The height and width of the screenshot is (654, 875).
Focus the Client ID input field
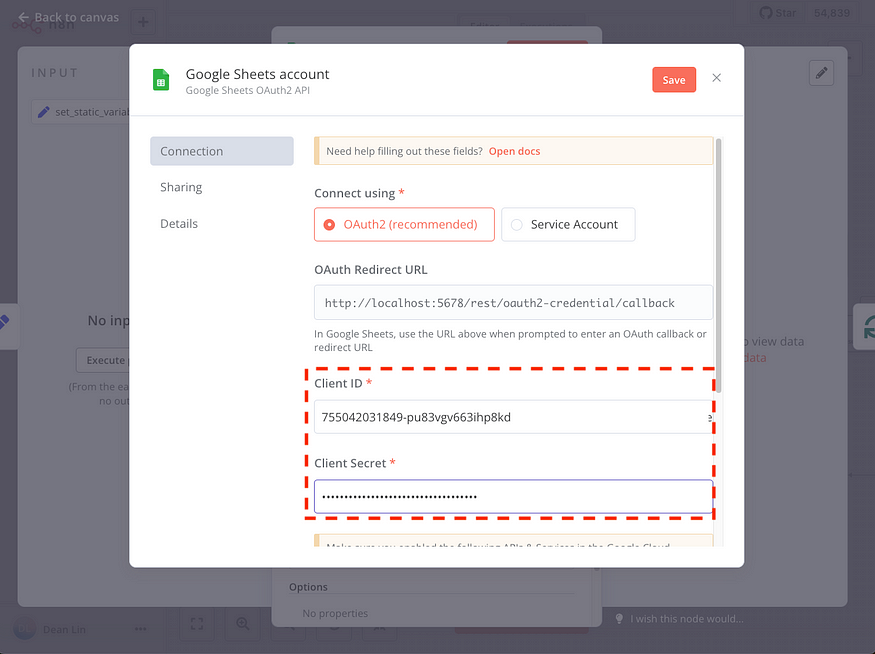[513, 417]
